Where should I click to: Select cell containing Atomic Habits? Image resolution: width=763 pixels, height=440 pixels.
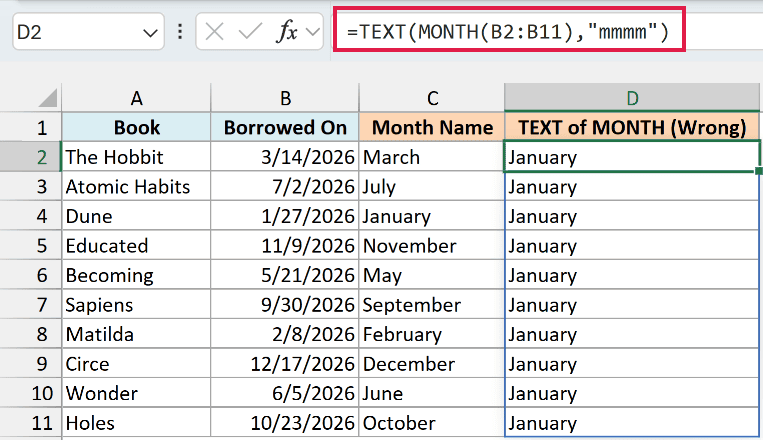pos(136,186)
